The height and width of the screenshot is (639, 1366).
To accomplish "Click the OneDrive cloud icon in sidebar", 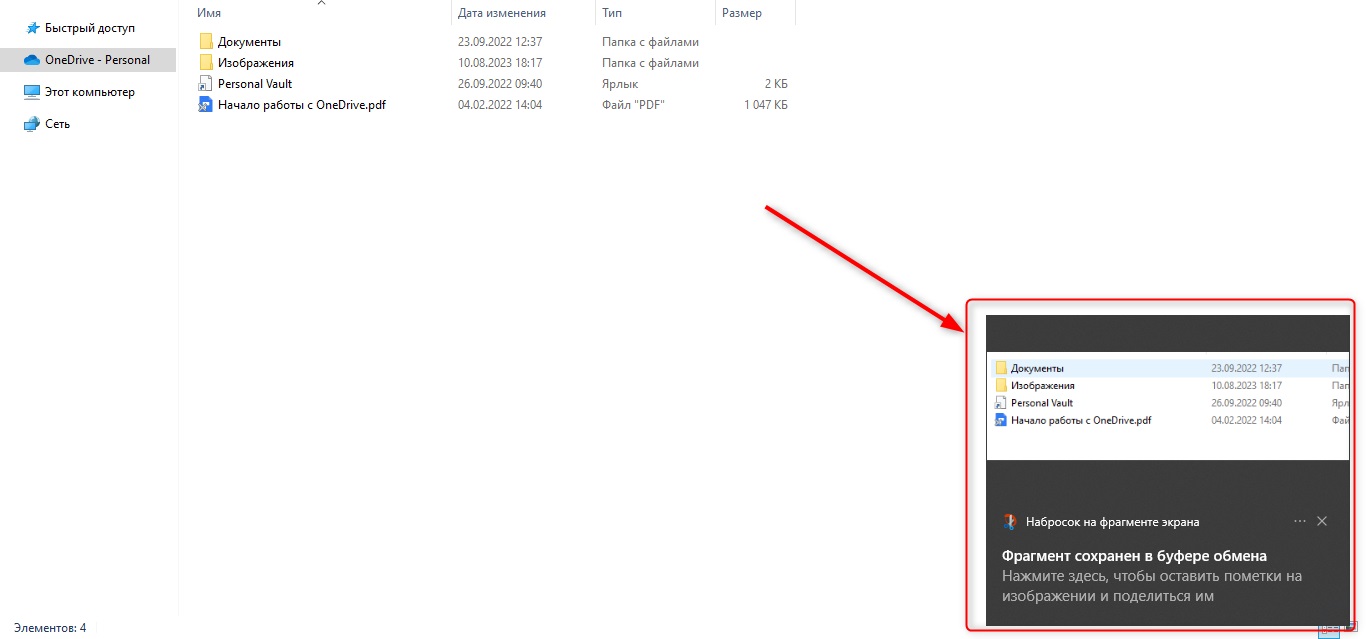I will 32,60.
